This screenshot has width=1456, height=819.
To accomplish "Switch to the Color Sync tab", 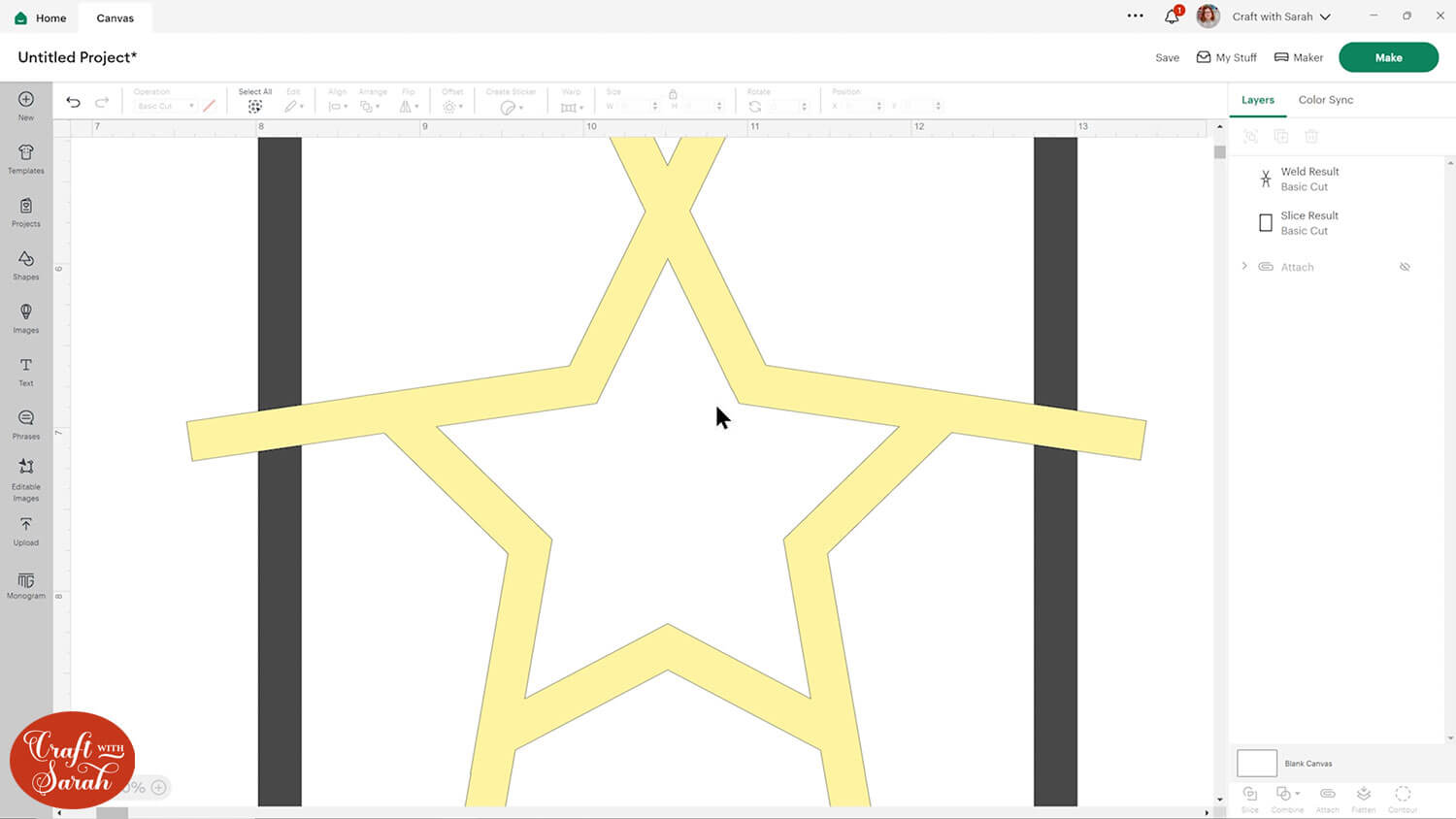I will tap(1326, 100).
